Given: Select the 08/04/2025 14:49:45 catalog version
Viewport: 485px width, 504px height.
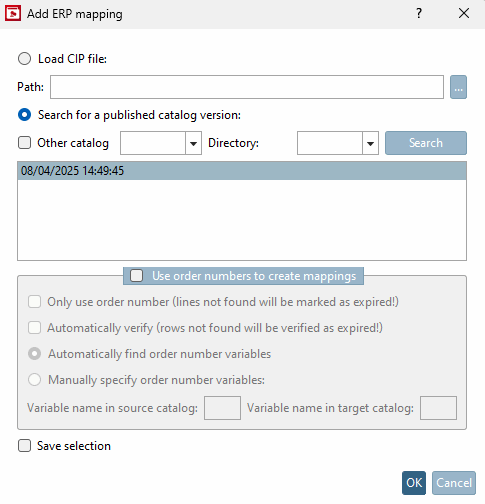Looking at the screenshot, I should coord(242,171).
